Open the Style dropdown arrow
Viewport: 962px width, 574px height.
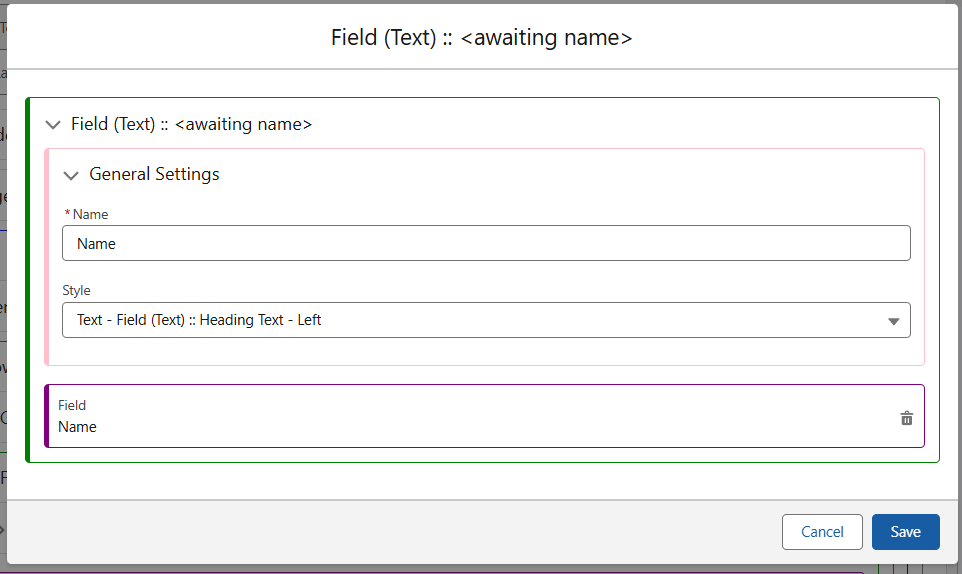point(893,321)
